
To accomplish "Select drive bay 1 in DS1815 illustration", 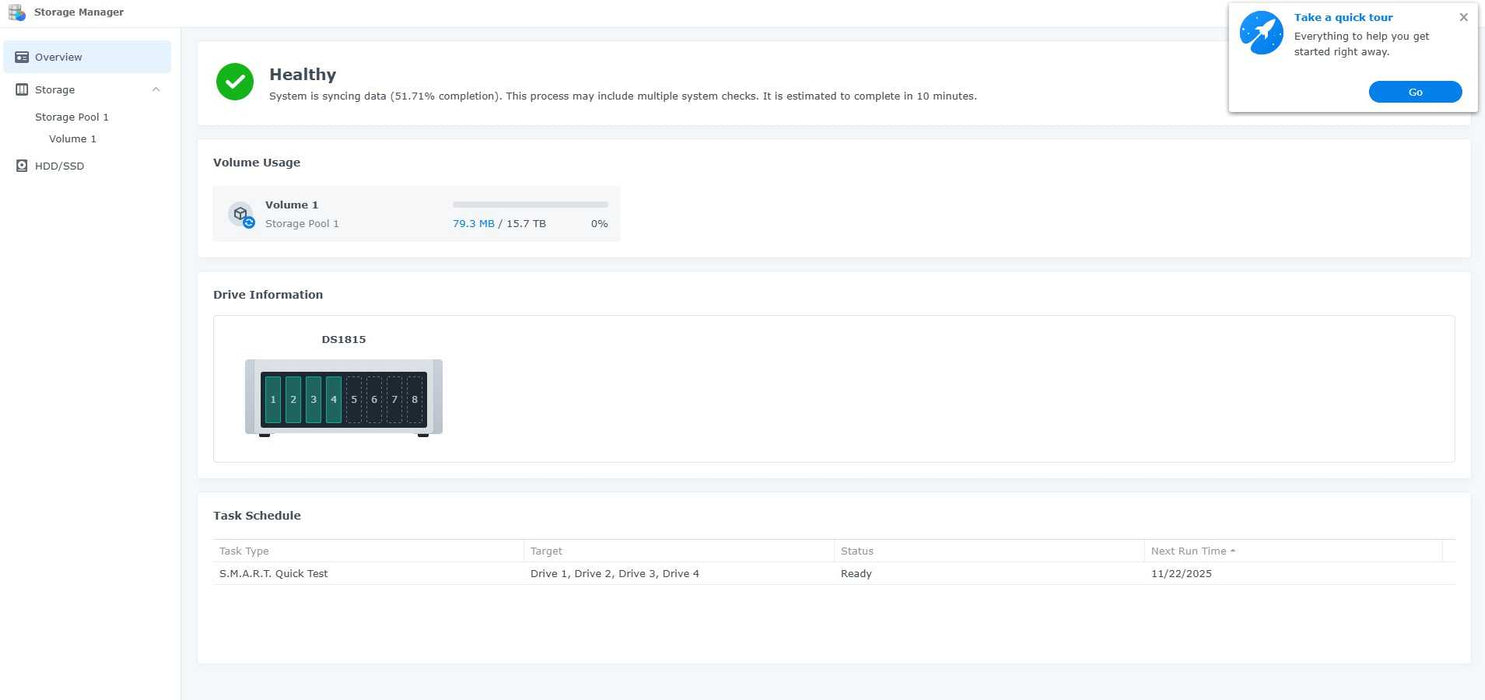I will [x=272, y=398].
